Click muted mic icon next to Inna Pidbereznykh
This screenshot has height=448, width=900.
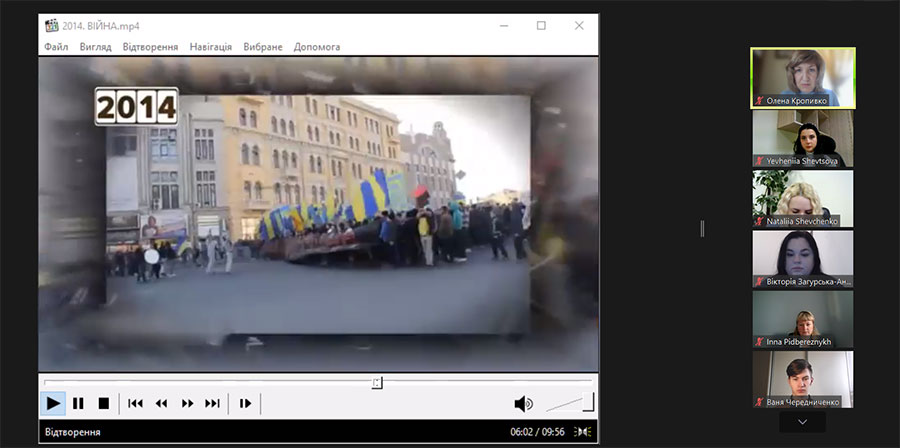(x=760, y=342)
